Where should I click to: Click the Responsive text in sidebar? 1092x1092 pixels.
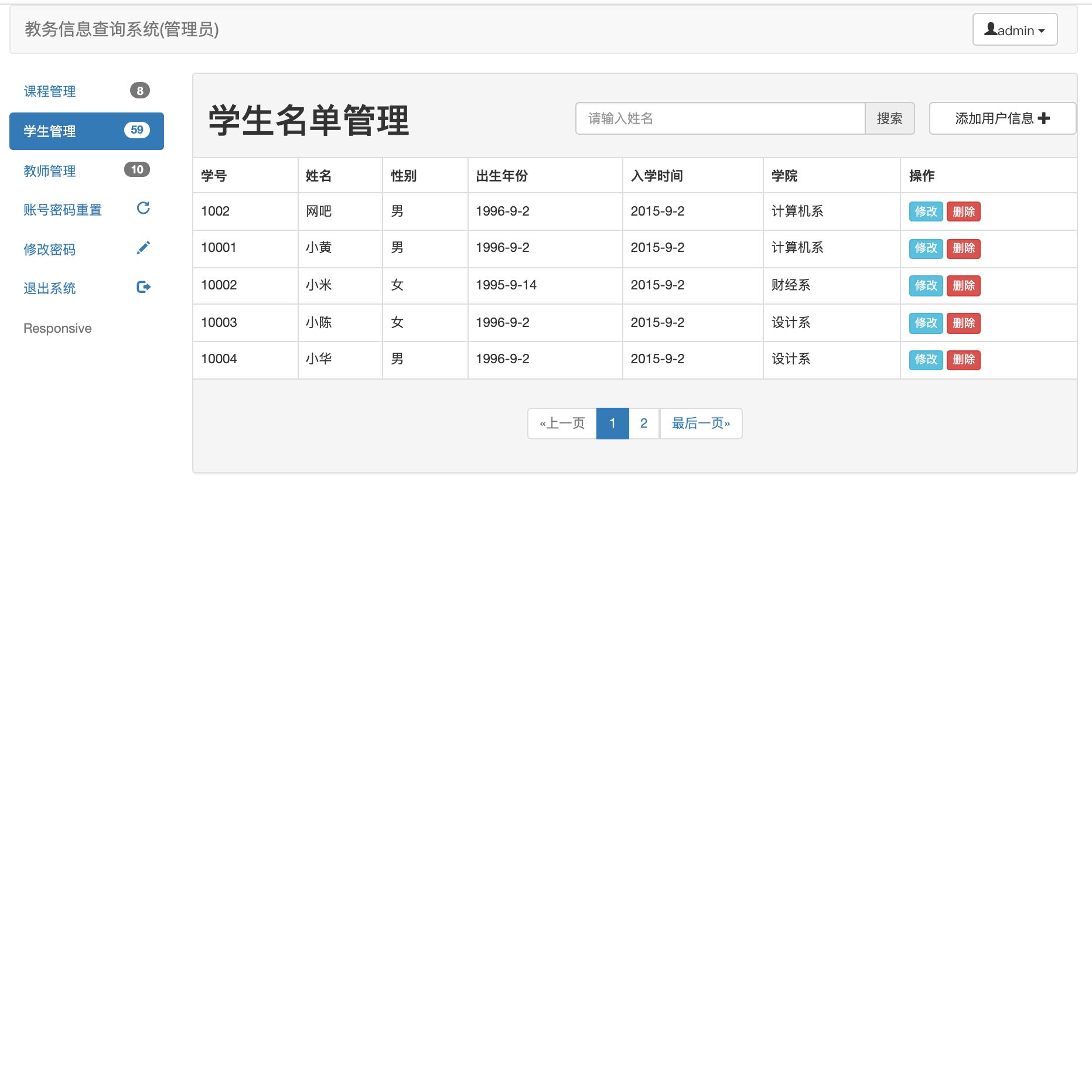coord(57,328)
